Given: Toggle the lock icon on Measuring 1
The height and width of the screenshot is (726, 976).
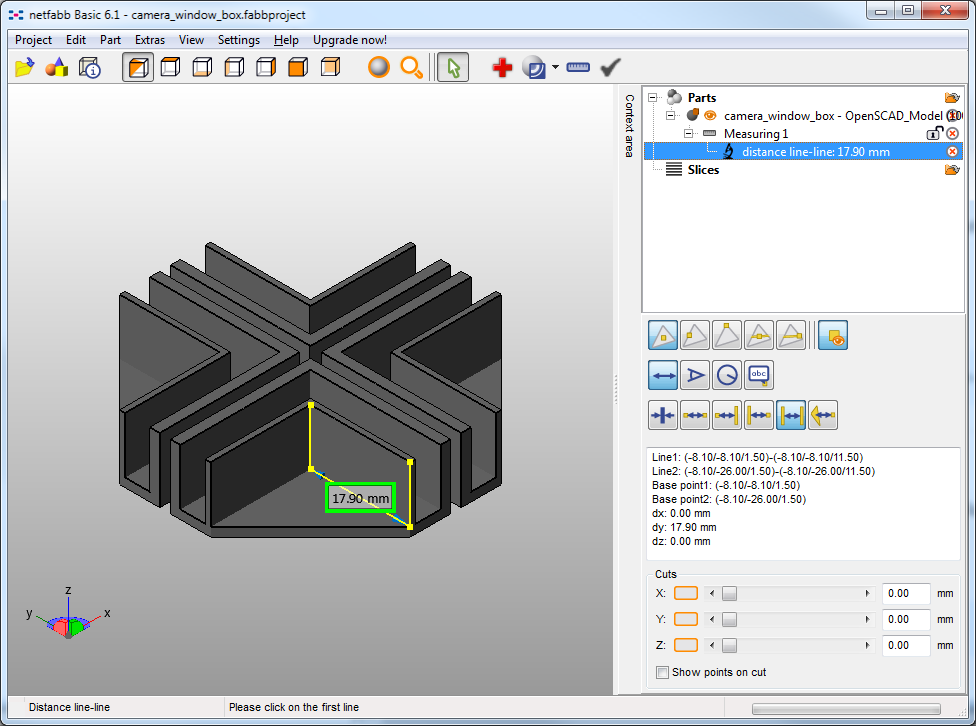Looking at the screenshot, I should coord(934,133).
